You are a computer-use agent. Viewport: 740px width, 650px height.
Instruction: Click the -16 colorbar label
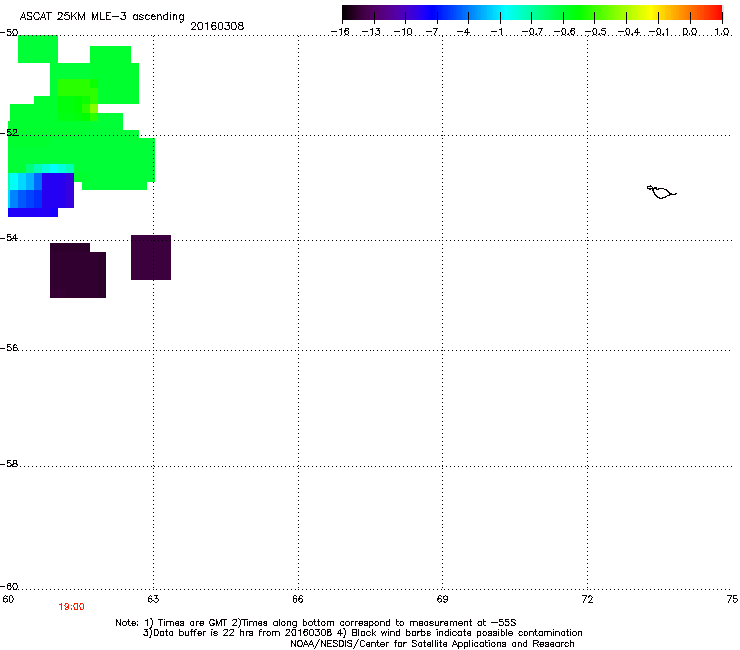coord(340,32)
